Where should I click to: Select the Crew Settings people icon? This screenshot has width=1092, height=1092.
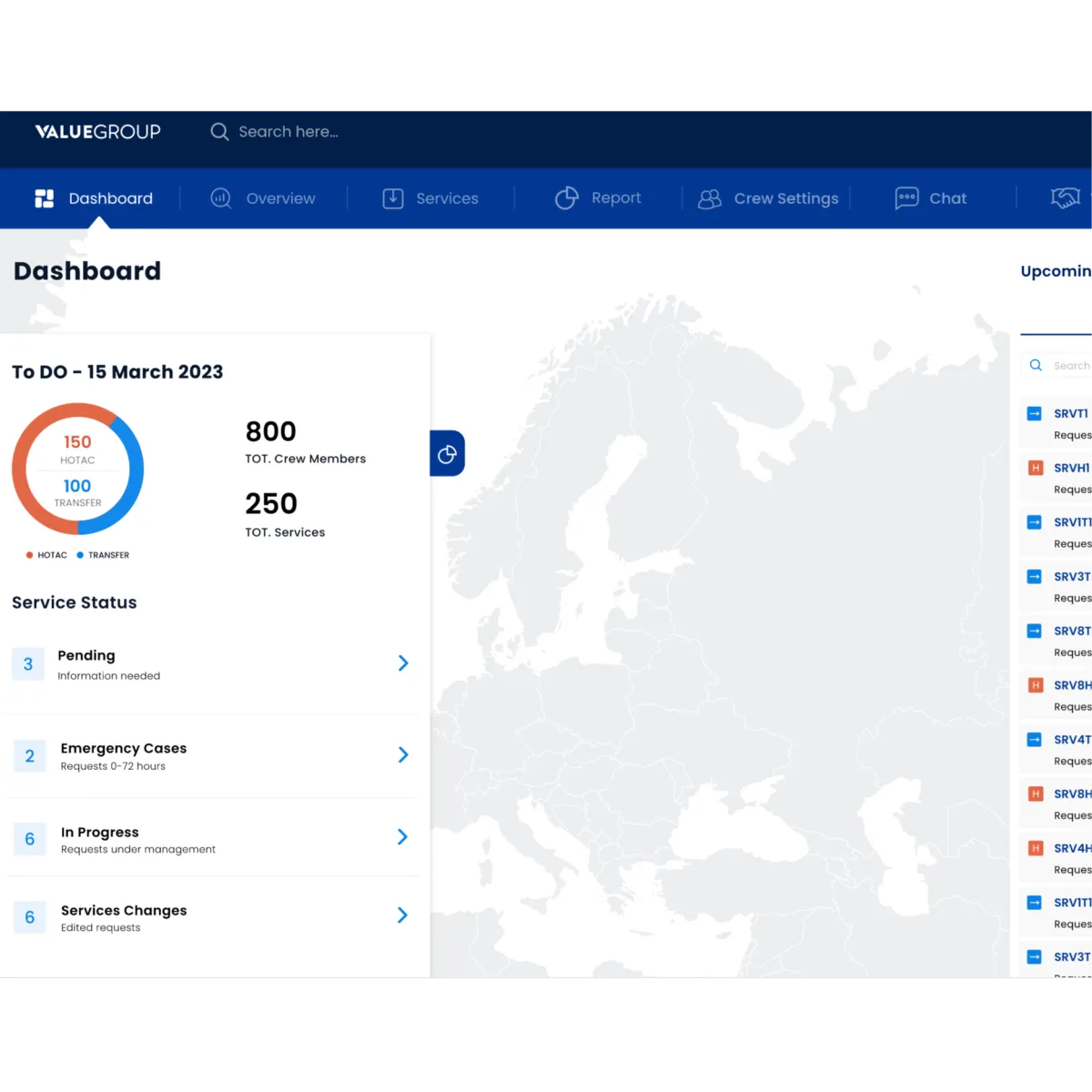(710, 197)
